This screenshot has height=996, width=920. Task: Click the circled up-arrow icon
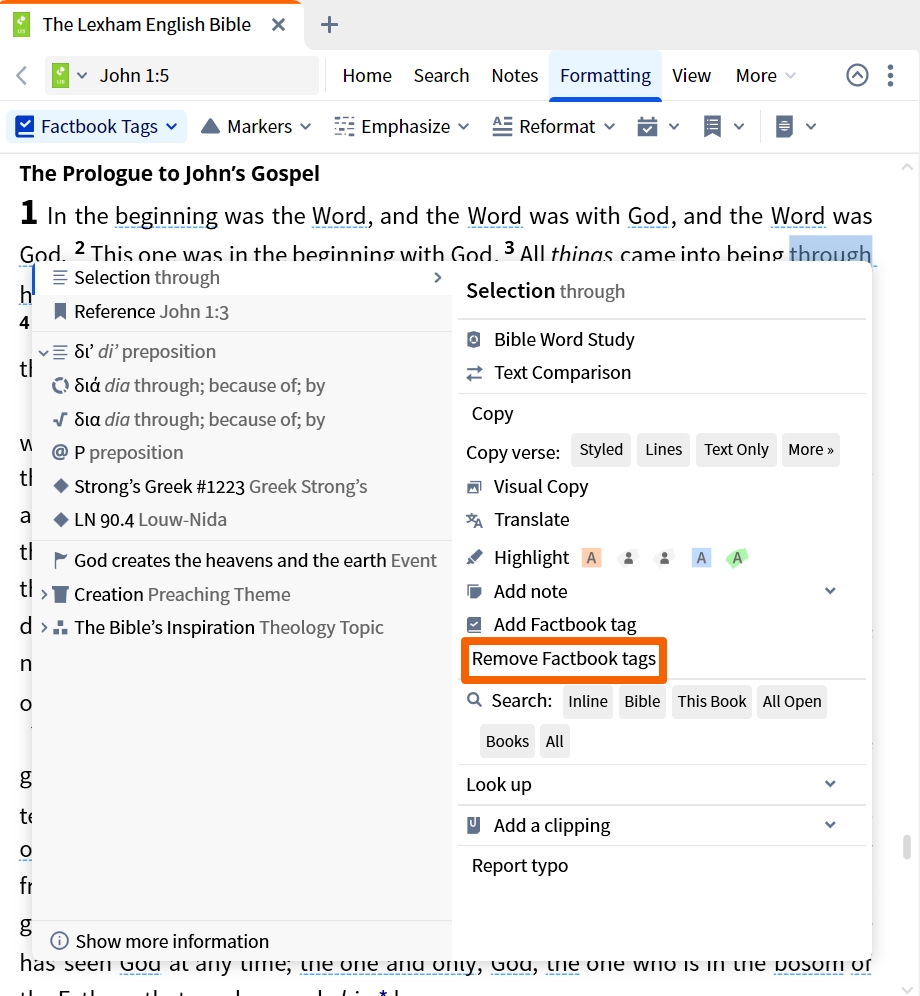point(857,75)
